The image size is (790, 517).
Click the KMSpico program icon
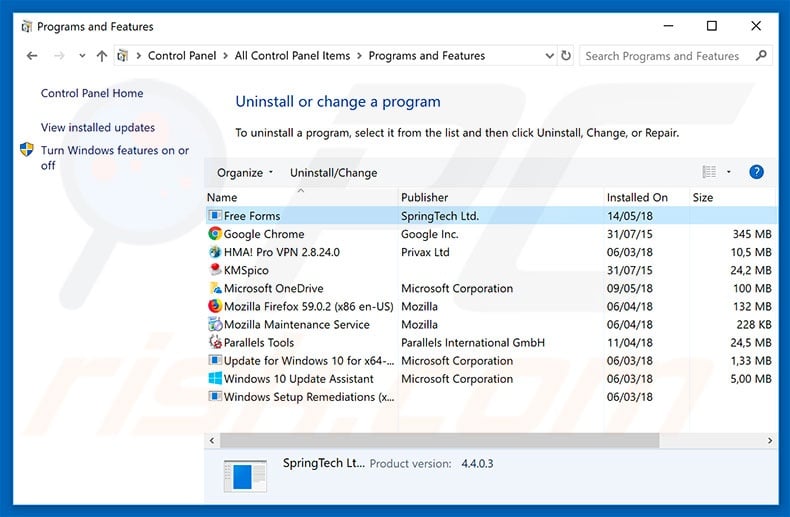[215, 270]
